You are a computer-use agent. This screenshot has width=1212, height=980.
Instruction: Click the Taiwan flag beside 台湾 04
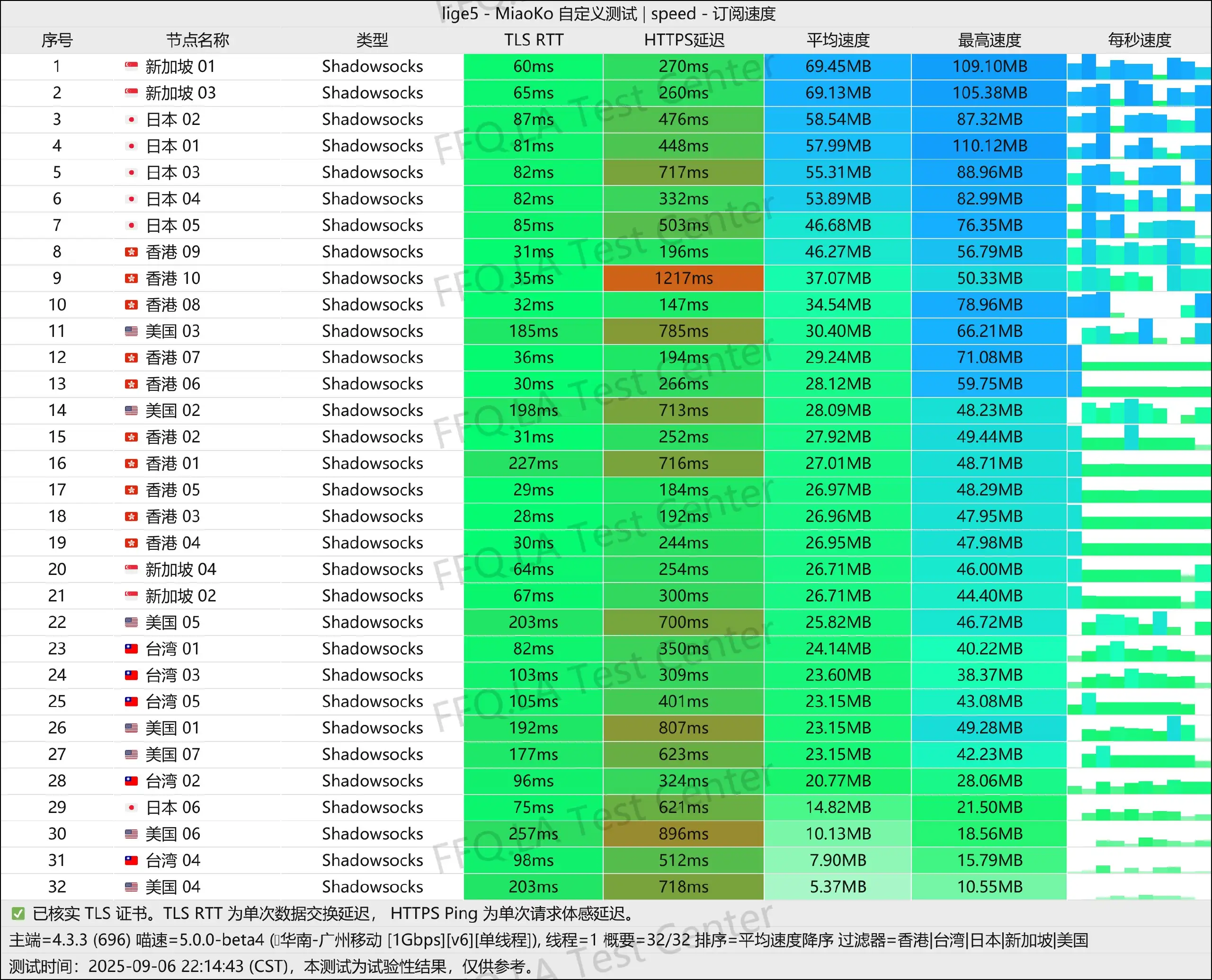pyautogui.click(x=131, y=860)
